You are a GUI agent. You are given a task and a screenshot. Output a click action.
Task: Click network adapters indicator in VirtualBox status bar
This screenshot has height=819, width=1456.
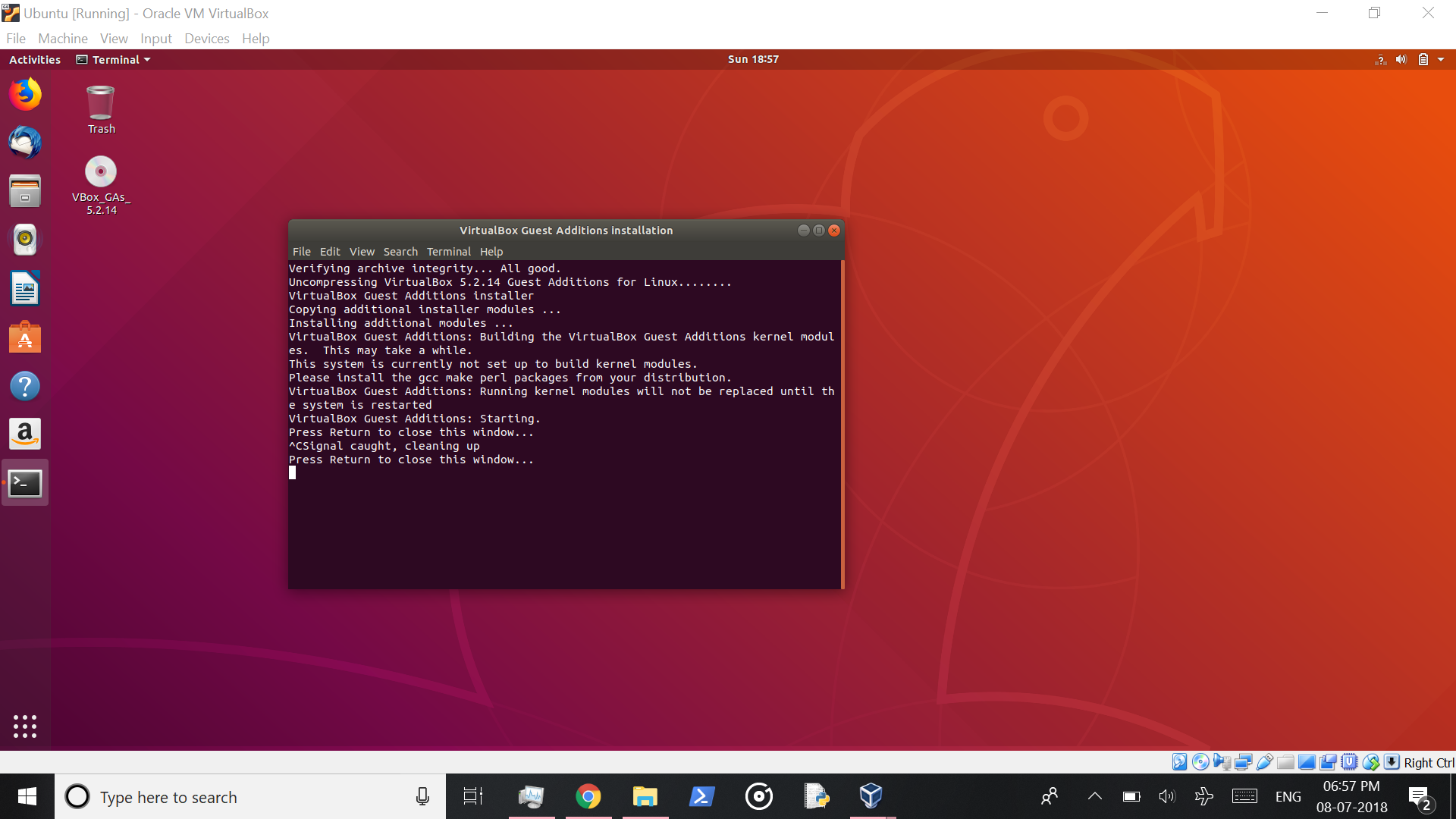(x=1243, y=762)
